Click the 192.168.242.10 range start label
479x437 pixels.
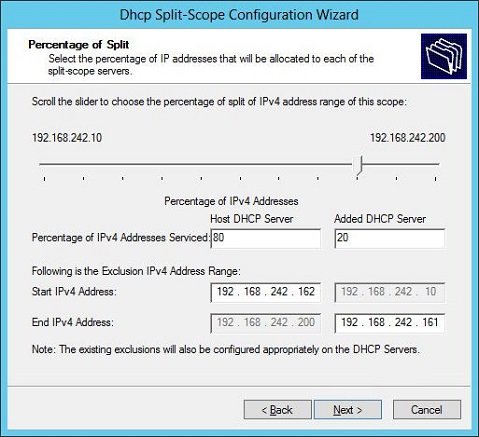[x=67, y=138]
